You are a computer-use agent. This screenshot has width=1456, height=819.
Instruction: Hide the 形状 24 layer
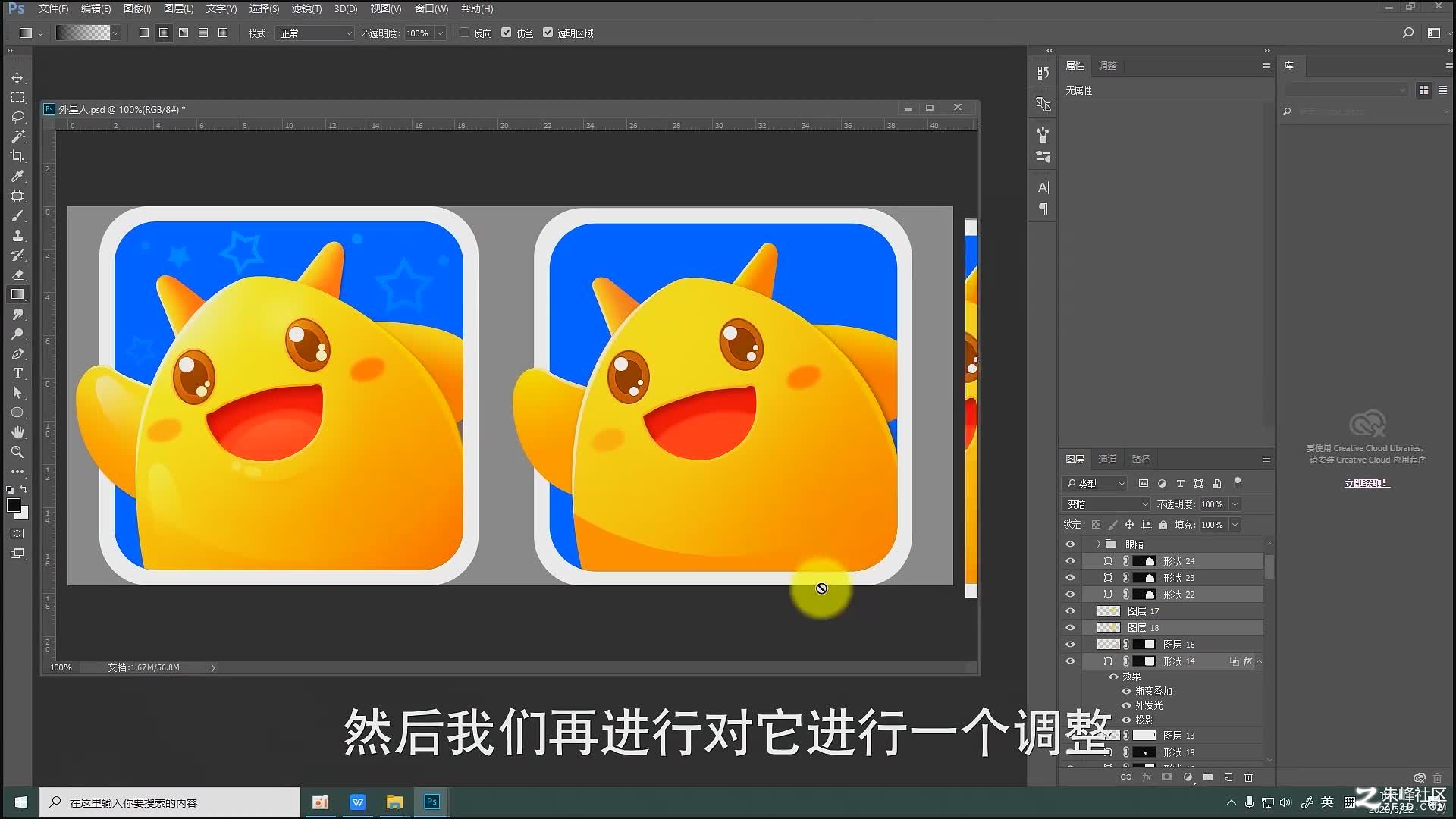coord(1071,561)
